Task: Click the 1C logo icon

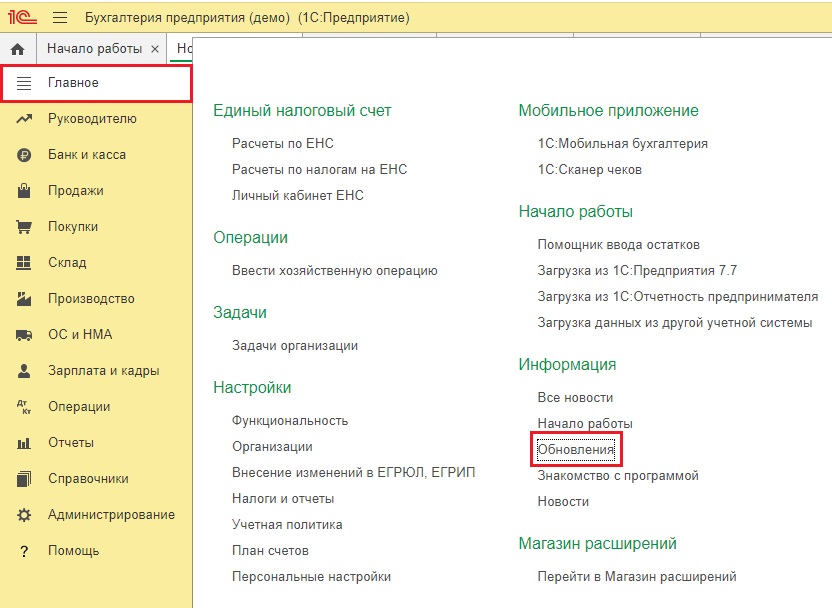Action: click(22, 18)
